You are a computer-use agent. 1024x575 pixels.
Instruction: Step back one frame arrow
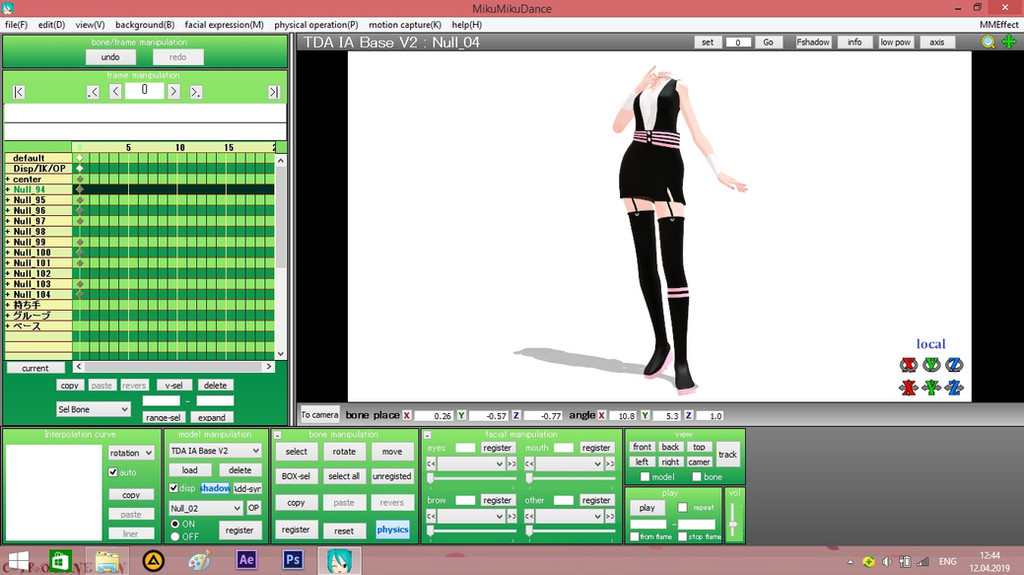click(115, 91)
